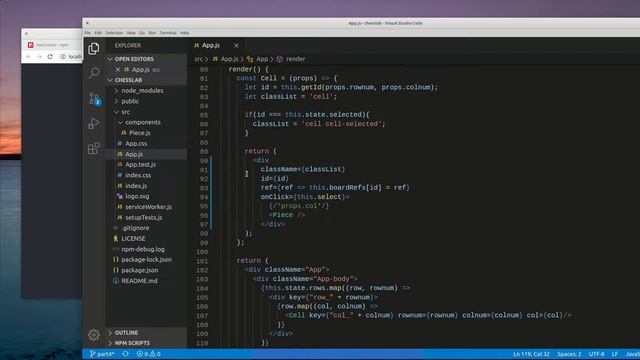The height and width of the screenshot is (360, 640).
Task: Select App.js under src folder
Action: 146,154
